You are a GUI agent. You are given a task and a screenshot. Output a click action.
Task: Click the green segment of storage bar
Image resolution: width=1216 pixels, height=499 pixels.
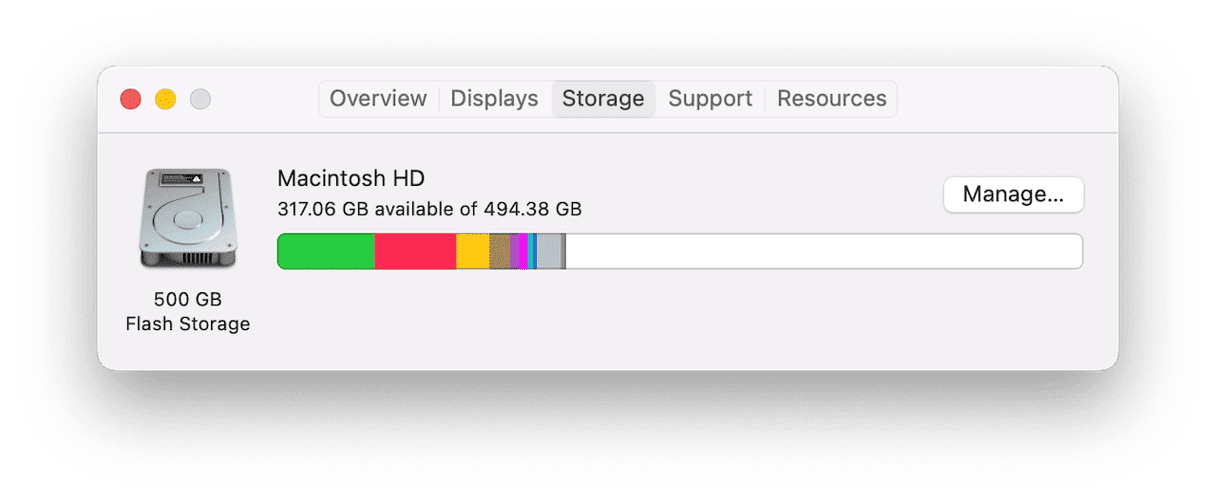pyautogui.click(x=326, y=251)
